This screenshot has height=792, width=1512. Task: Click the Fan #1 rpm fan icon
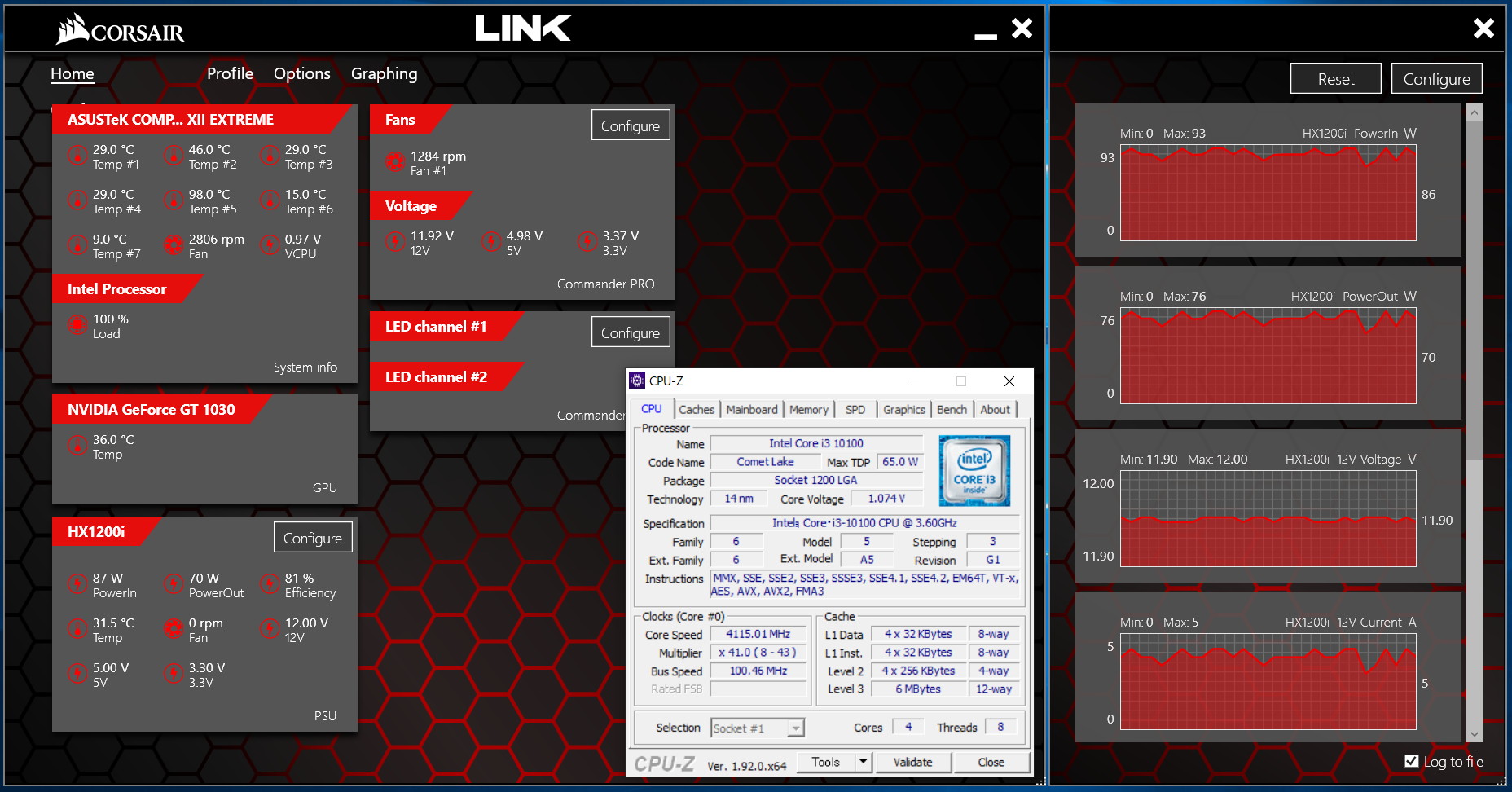tap(395, 162)
